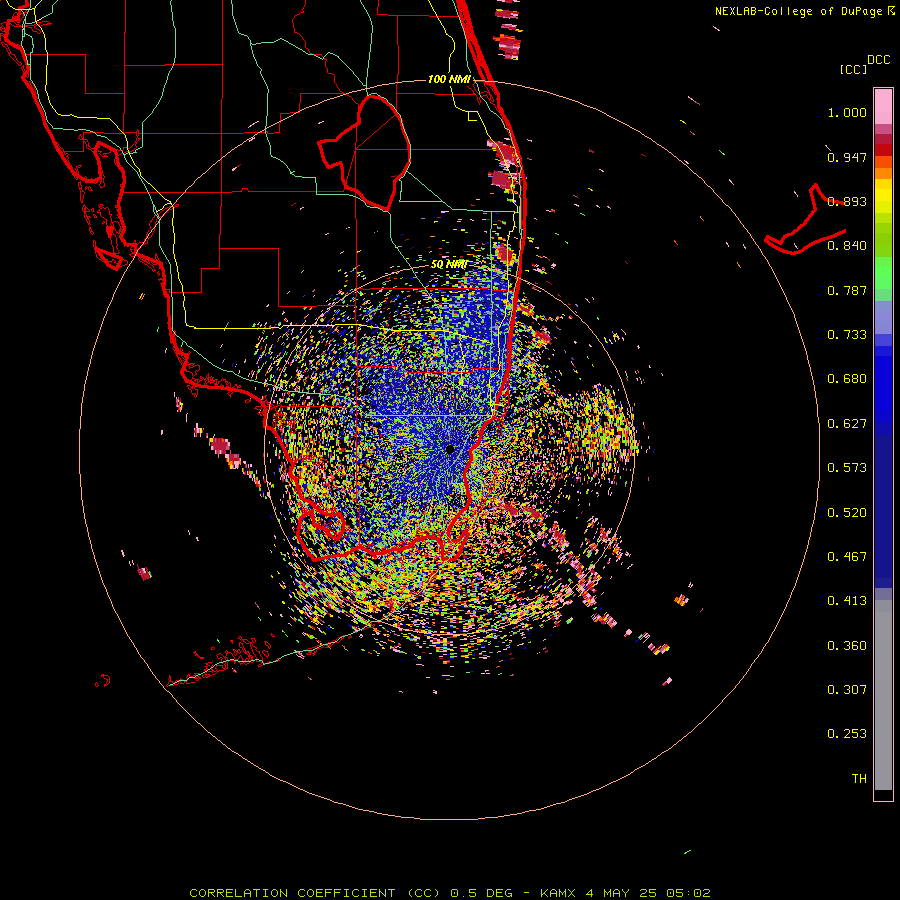Screen dimensions: 900x900
Task: Click the 0.627 scale value
Action: point(847,424)
